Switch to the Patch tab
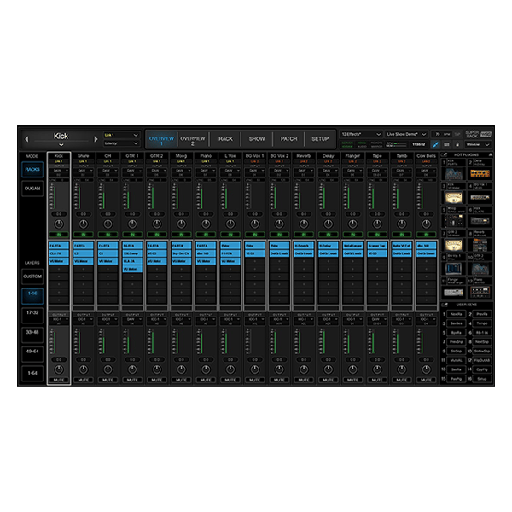 (289, 139)
